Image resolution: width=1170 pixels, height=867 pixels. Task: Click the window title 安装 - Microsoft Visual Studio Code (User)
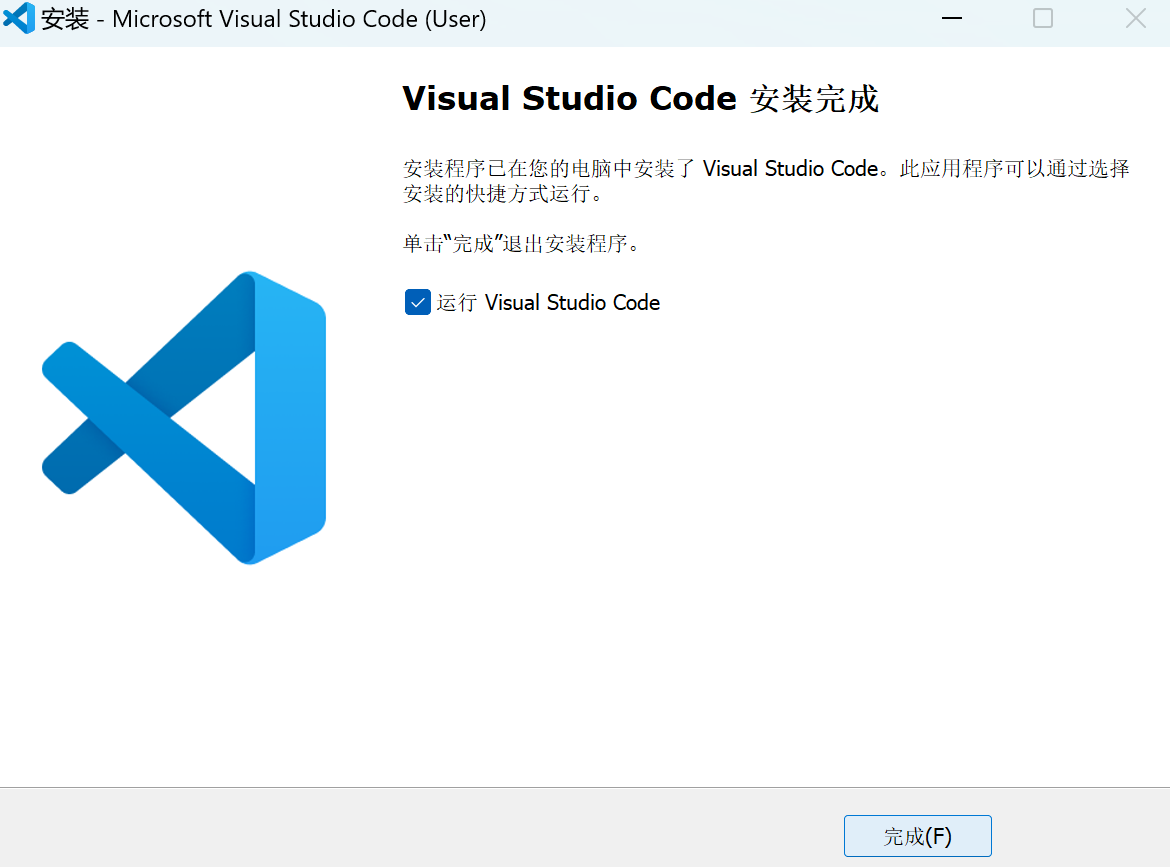coord(263,19)
